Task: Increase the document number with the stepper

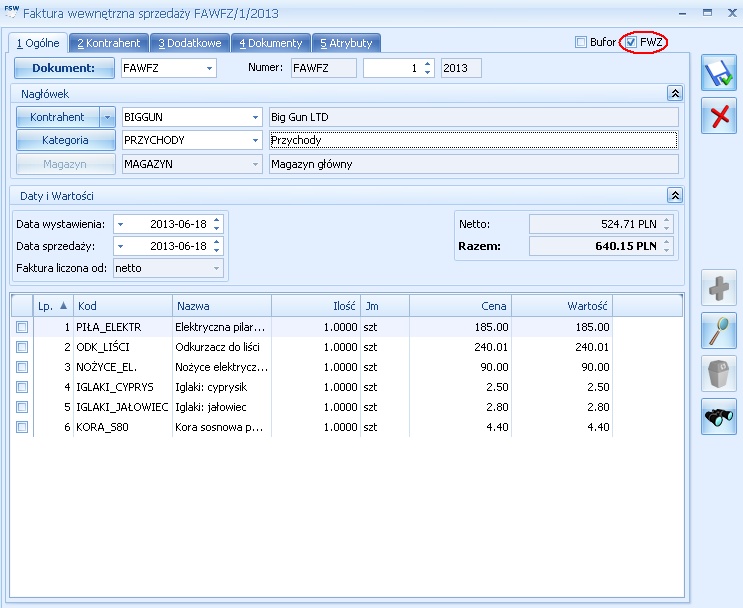Action: [427, 64]
